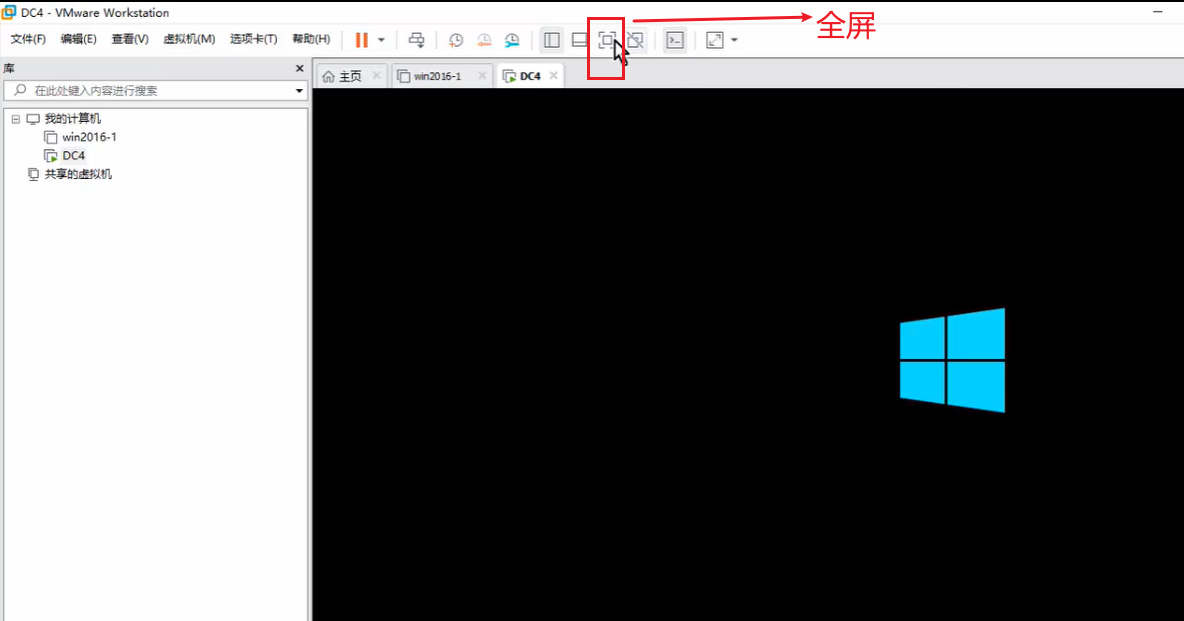The height and width of the screenshot is (621, 1184).
Task: Open the stretch mode dropdown arrow
Action: (734, 40)
